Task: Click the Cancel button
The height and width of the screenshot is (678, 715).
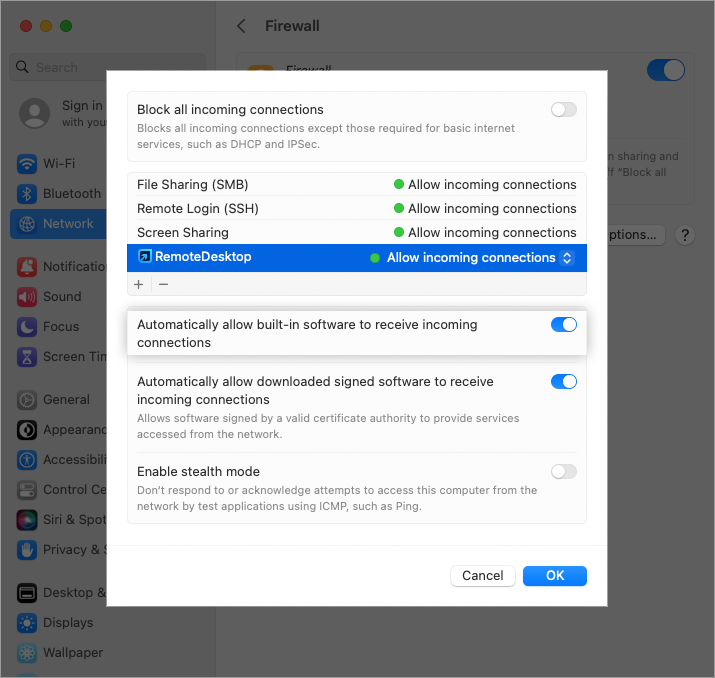Action: pos(483,576)
